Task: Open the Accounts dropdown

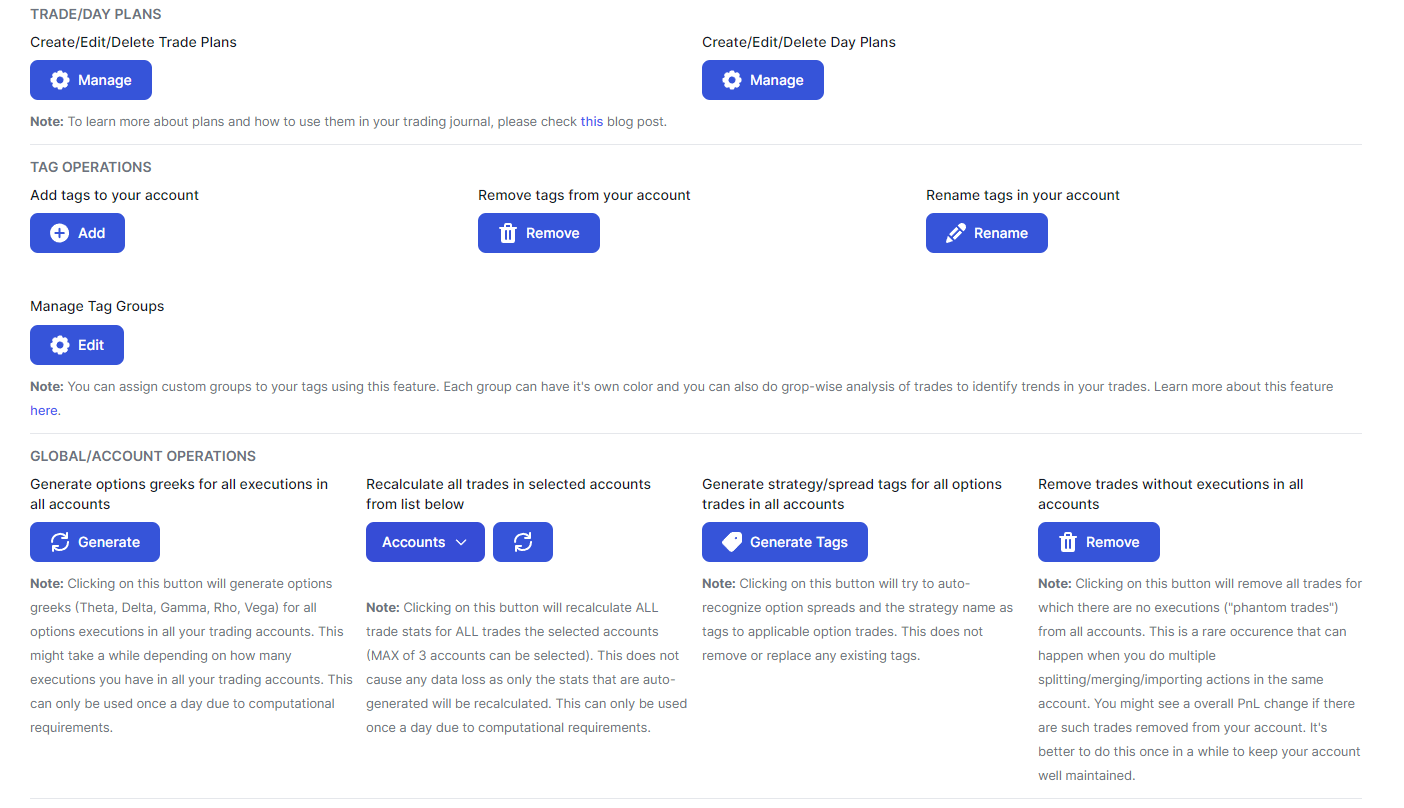Action: 425,542
